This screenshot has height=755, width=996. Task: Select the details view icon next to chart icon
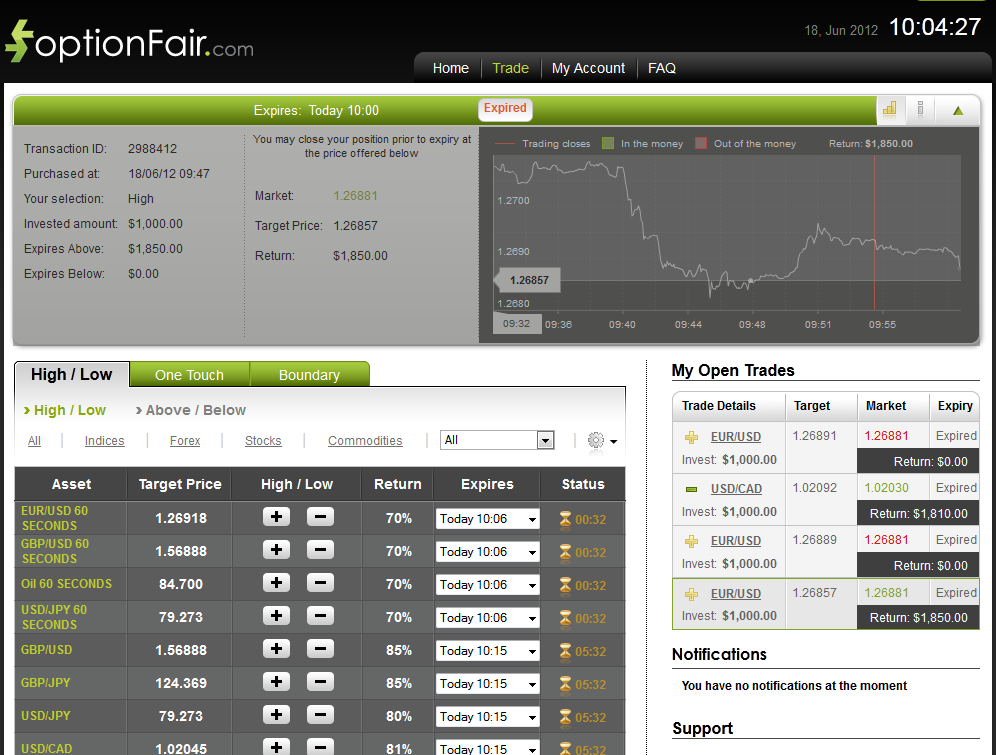point(920,110)
